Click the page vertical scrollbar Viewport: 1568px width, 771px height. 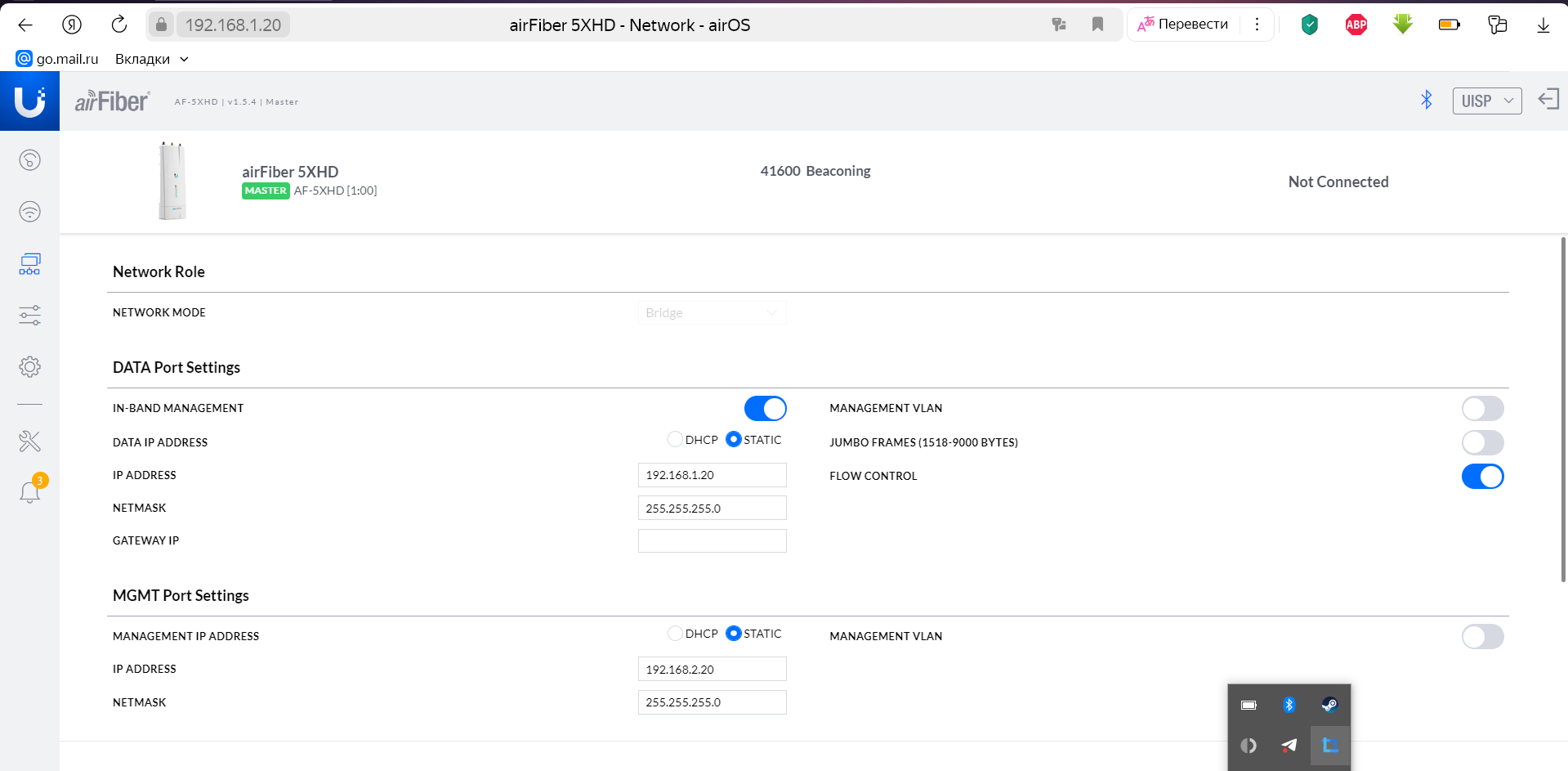1563,409
